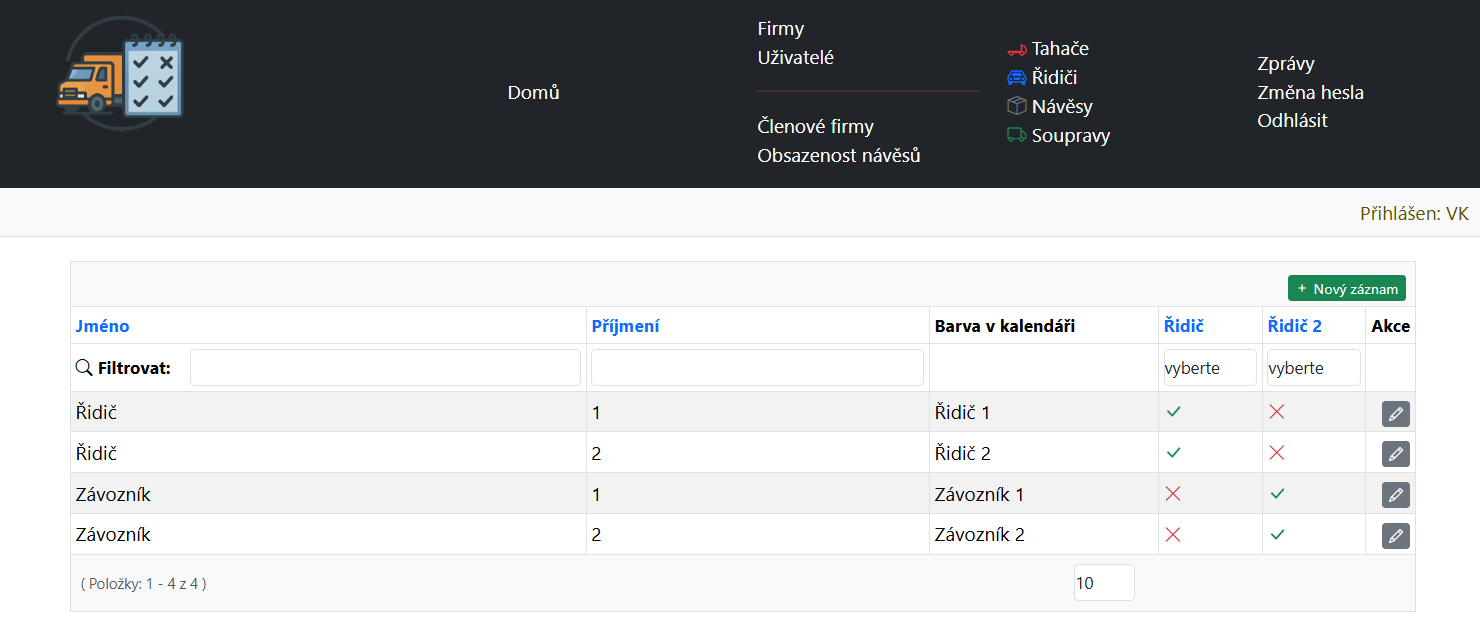Screen dimensions: 1480x636
Task: Edit the Řidič 2 row with its pencil icon
Action: (1396, 454)
